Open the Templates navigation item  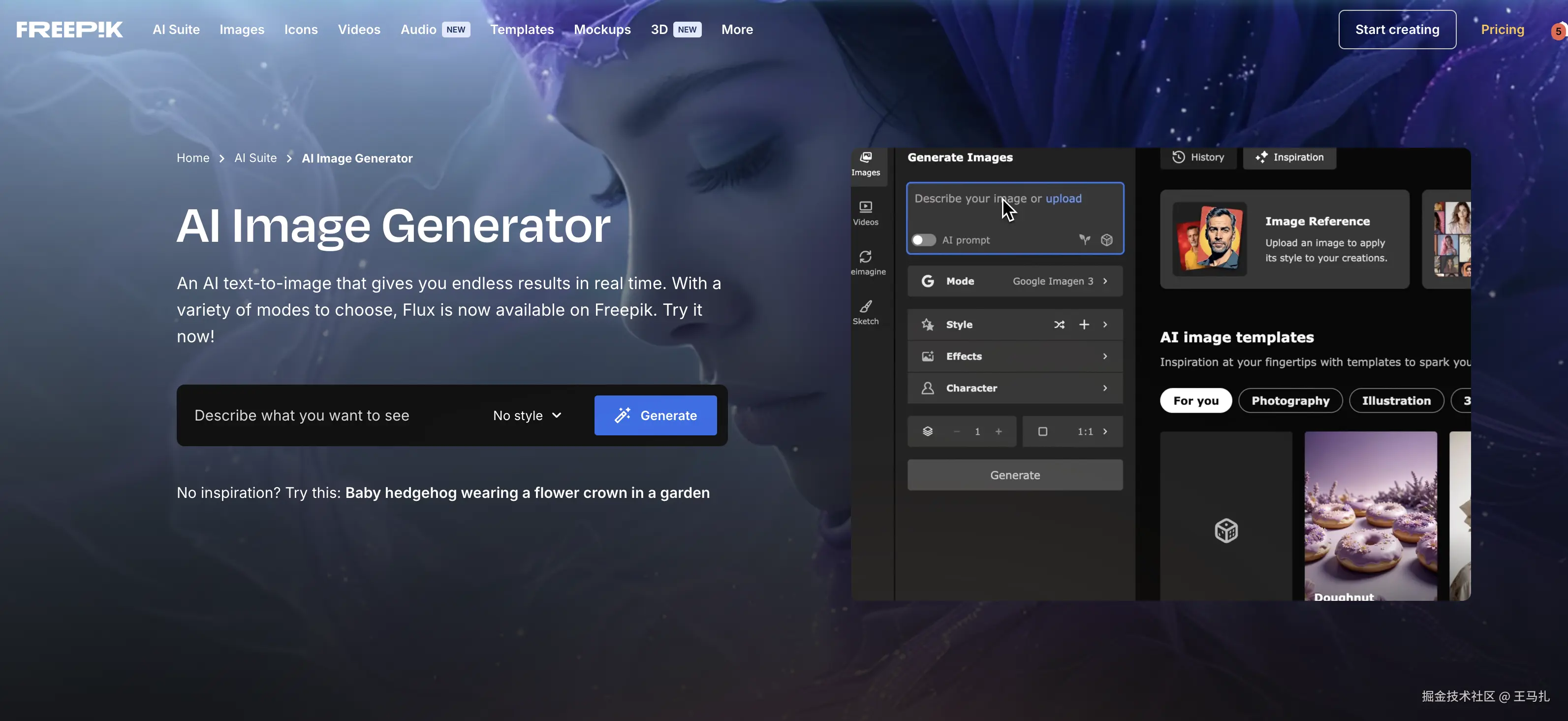[x=522, y=29]
